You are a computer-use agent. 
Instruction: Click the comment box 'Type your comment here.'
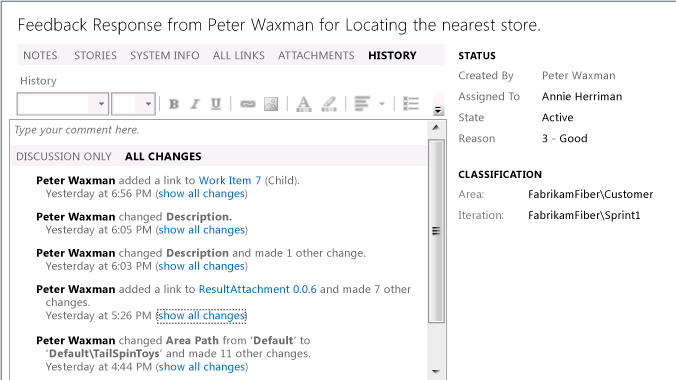coord(219,131)
